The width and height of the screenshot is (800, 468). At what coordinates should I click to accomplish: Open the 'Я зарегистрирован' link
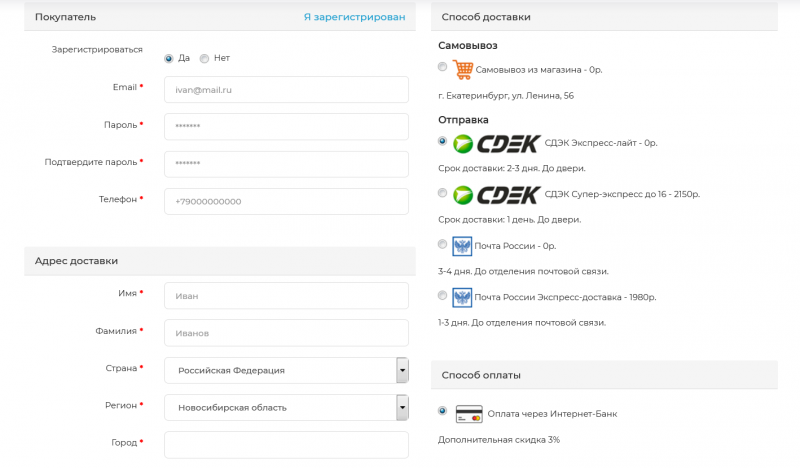[x=354, y=17]
